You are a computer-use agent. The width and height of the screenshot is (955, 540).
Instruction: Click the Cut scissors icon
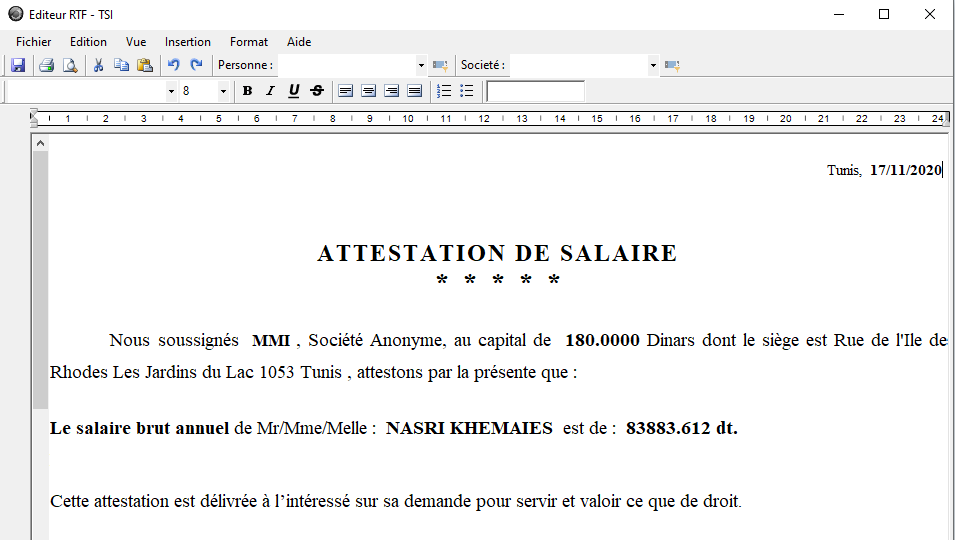[98, 65]
